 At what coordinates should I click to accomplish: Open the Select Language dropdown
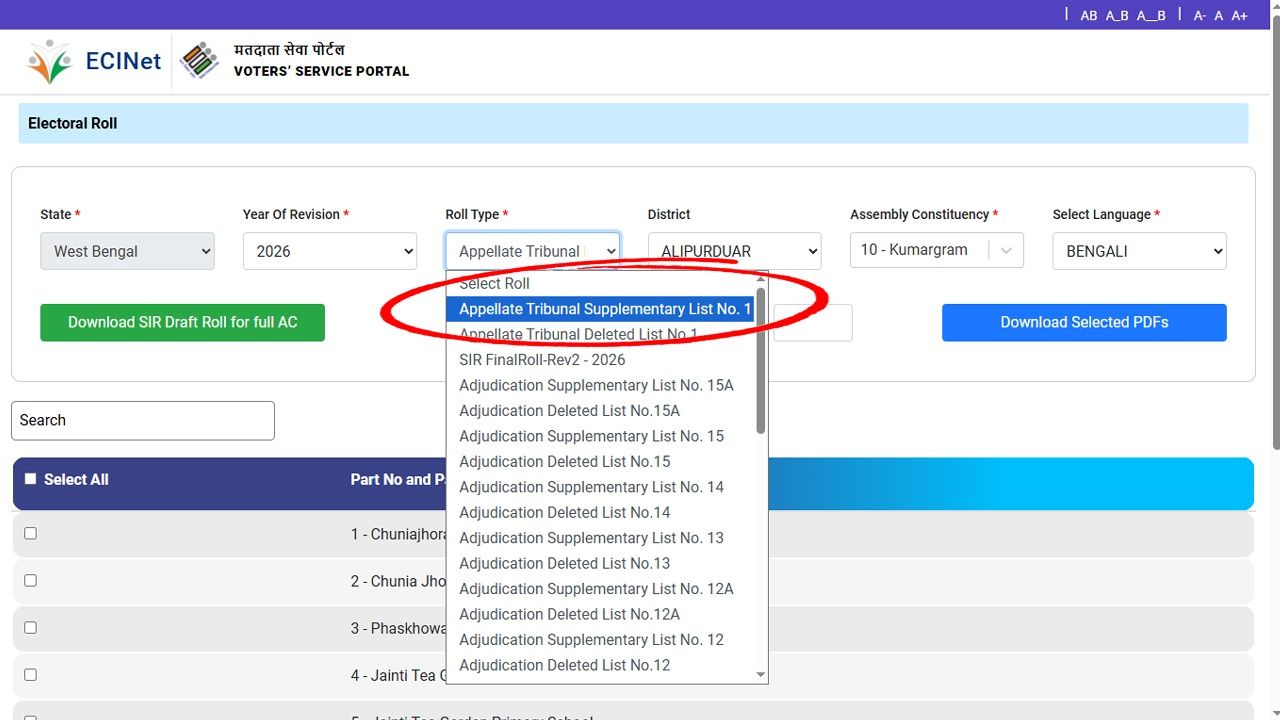pos(1139,251)
